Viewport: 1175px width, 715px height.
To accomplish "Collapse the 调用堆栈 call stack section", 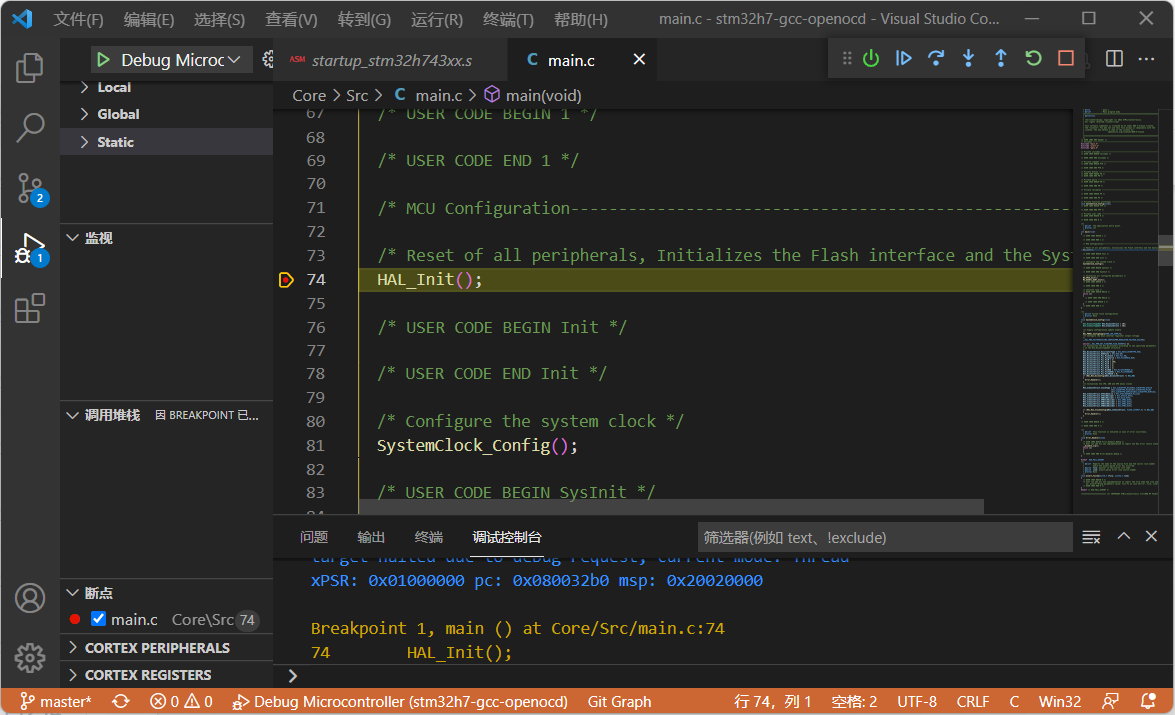I will pos(73,415).
